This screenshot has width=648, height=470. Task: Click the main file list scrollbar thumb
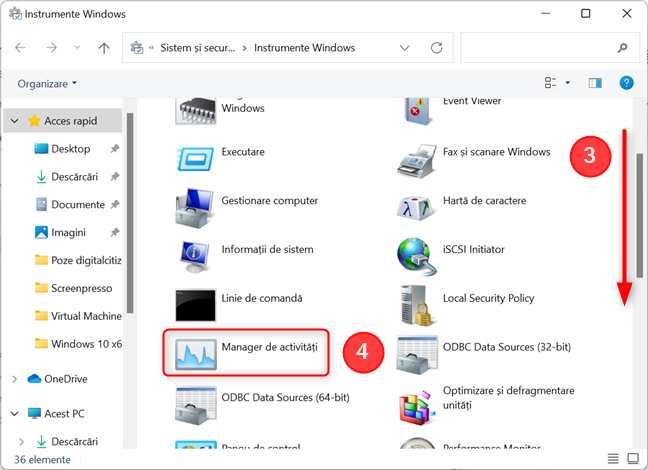(640, 215)
